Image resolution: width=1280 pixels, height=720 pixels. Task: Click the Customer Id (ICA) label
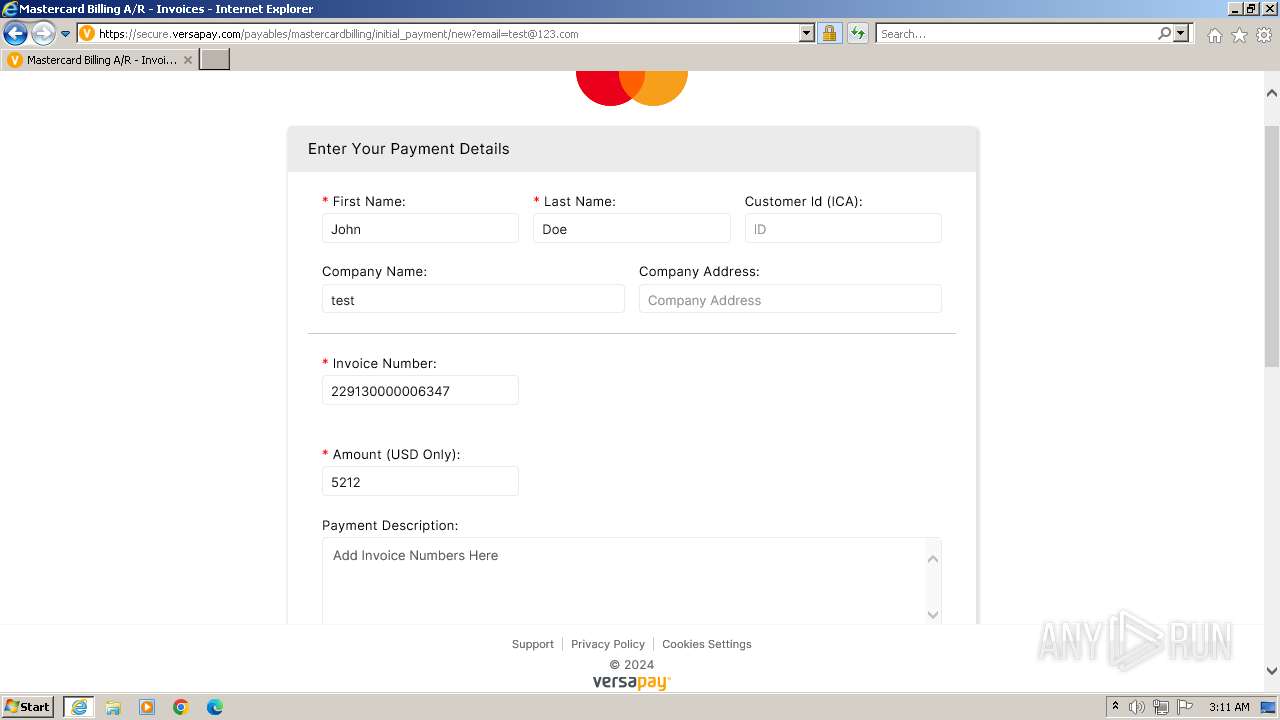(x=803, y=201)
